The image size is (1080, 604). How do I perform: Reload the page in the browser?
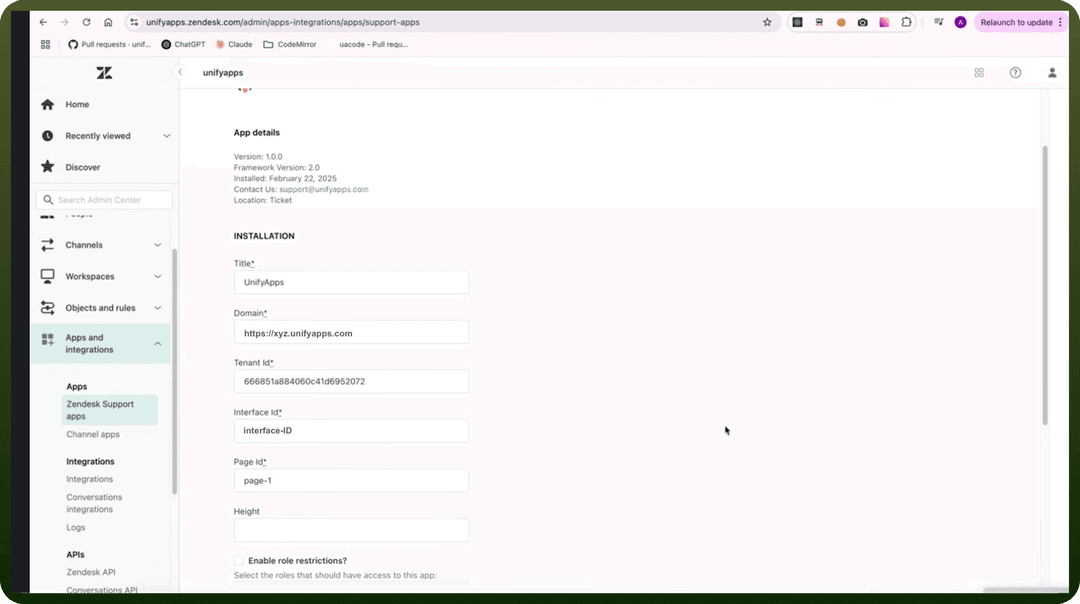[x=86, y=22]
